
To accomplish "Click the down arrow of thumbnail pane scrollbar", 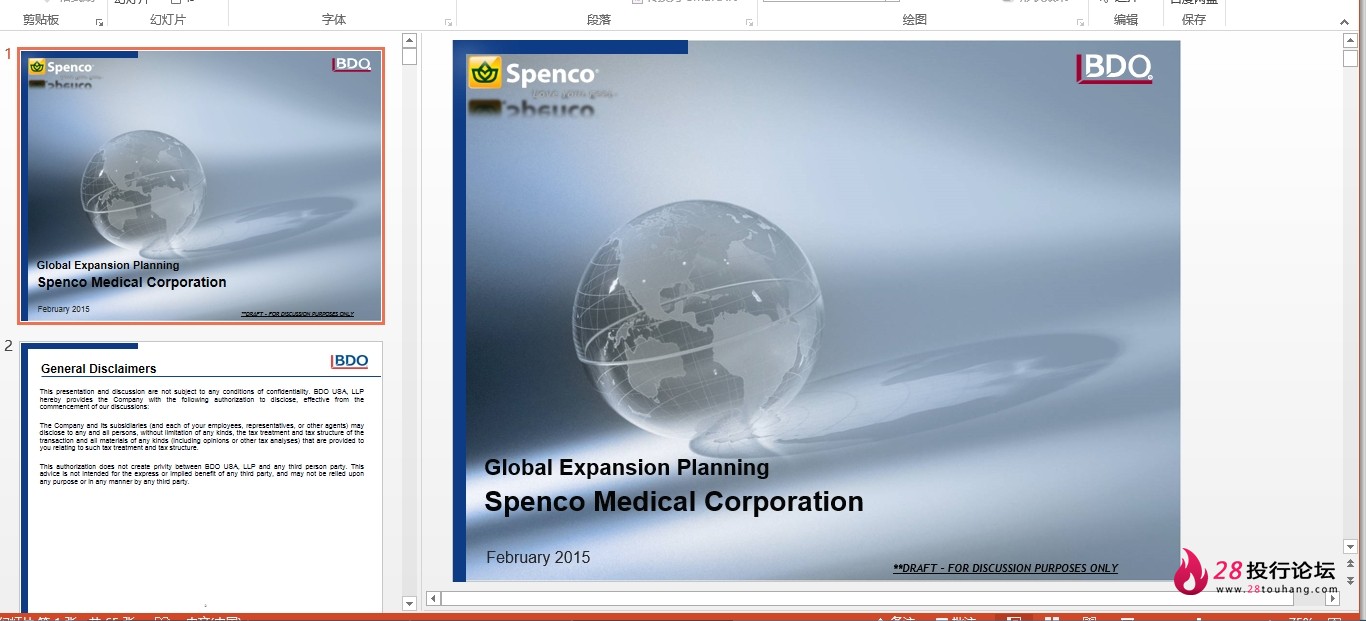I will click(409, 604).
